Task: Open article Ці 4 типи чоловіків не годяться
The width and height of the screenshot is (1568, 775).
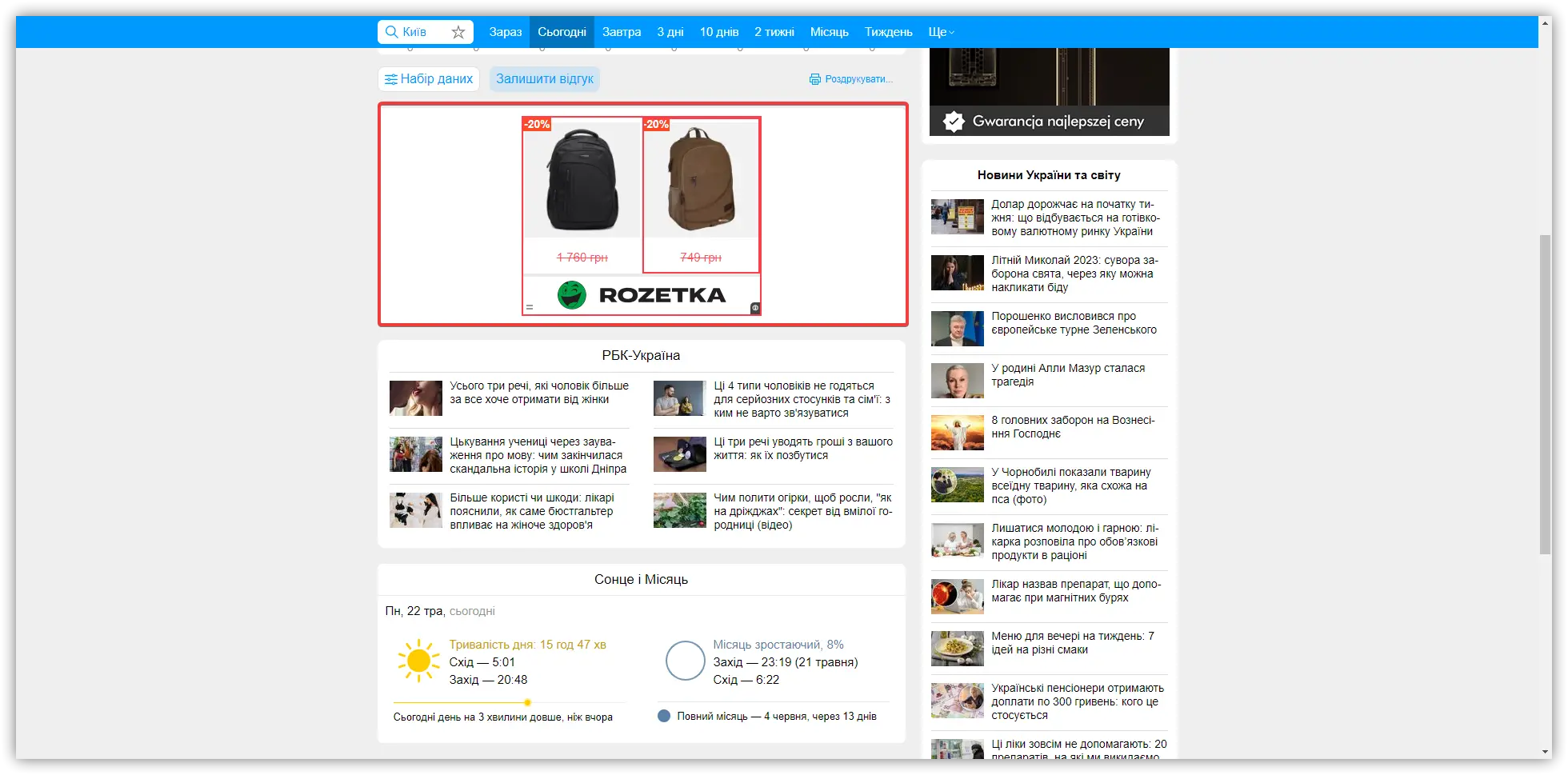Action: coord(802,399)
